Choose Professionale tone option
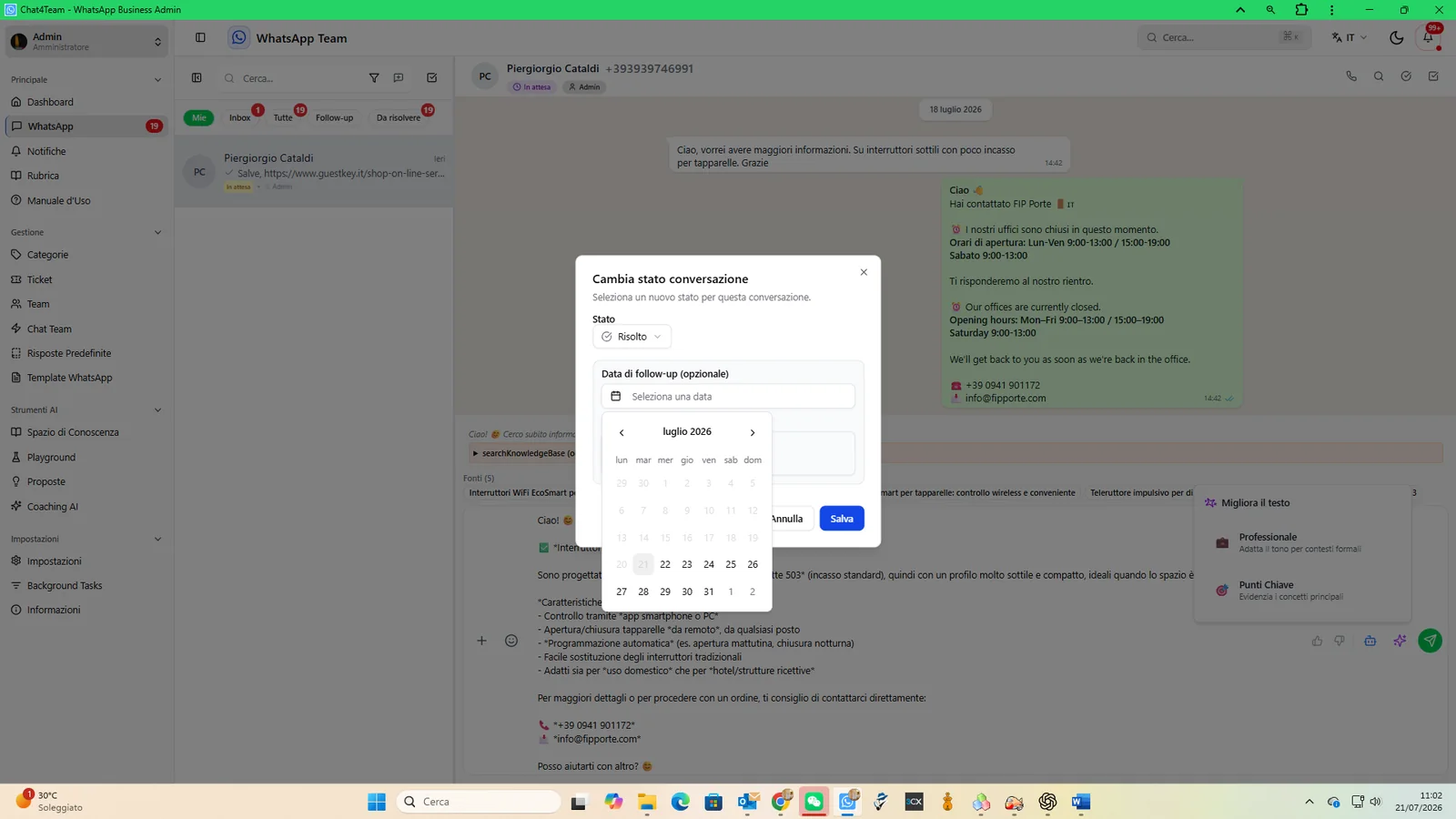 click(x=1303, y=542)
